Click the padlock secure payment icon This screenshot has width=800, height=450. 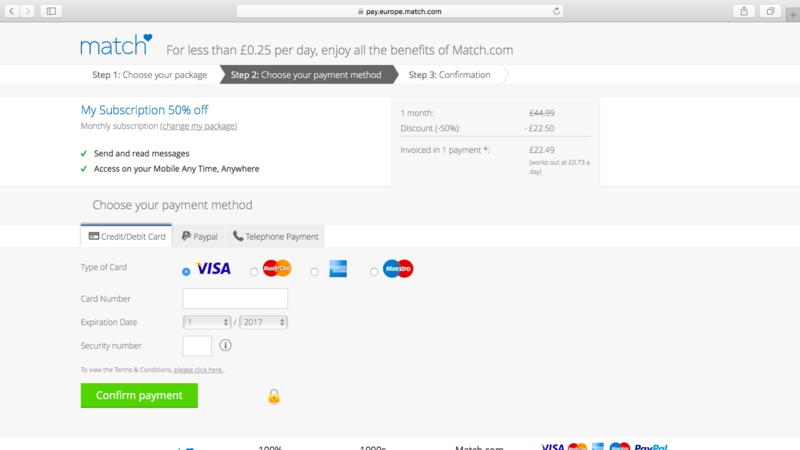[x=274, y=396]
